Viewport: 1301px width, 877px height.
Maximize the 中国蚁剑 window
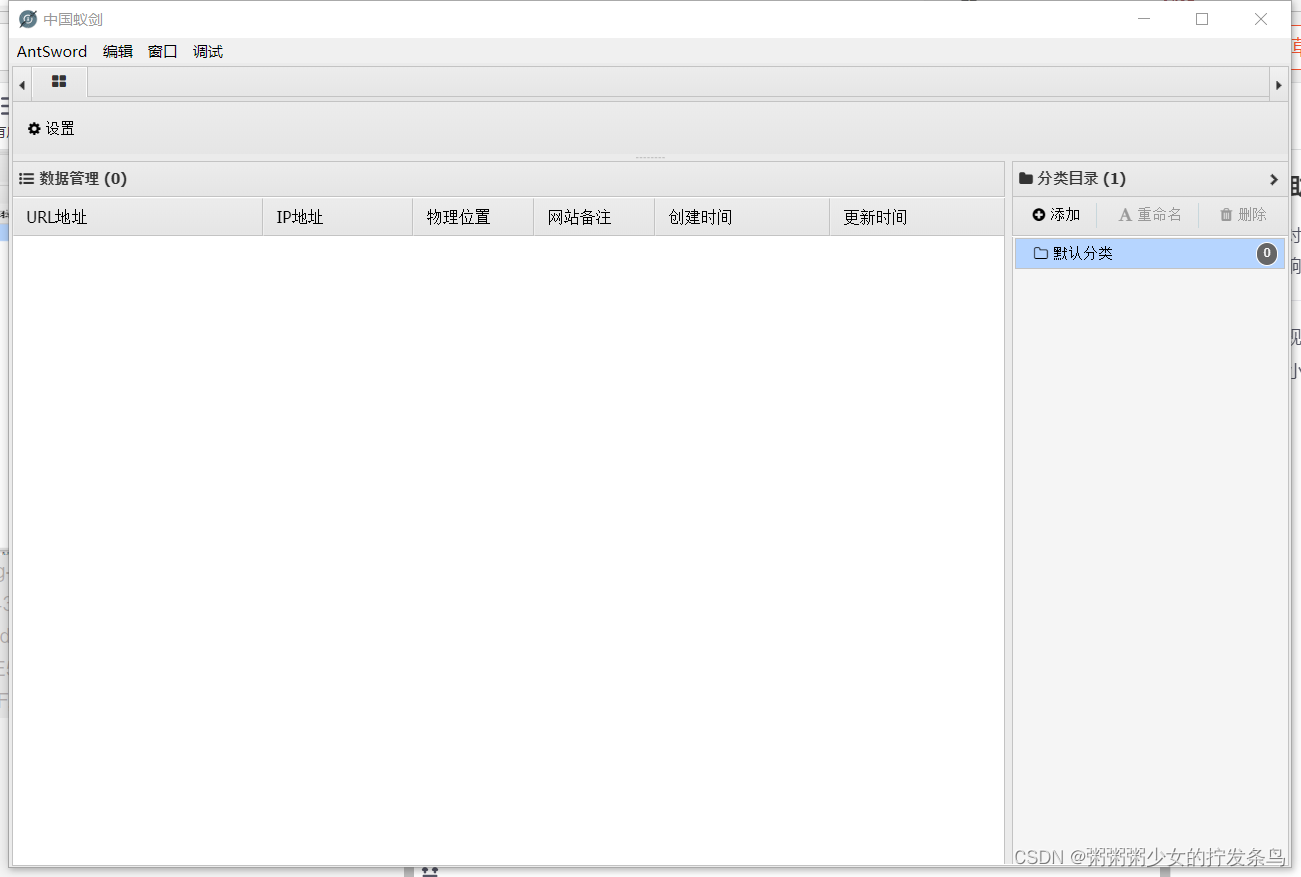coord(1202,19)
